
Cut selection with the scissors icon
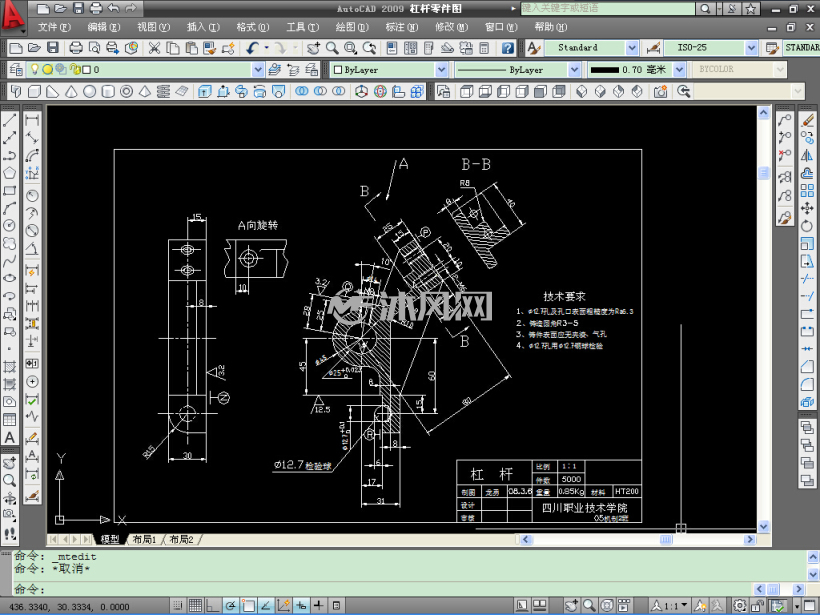154,48
